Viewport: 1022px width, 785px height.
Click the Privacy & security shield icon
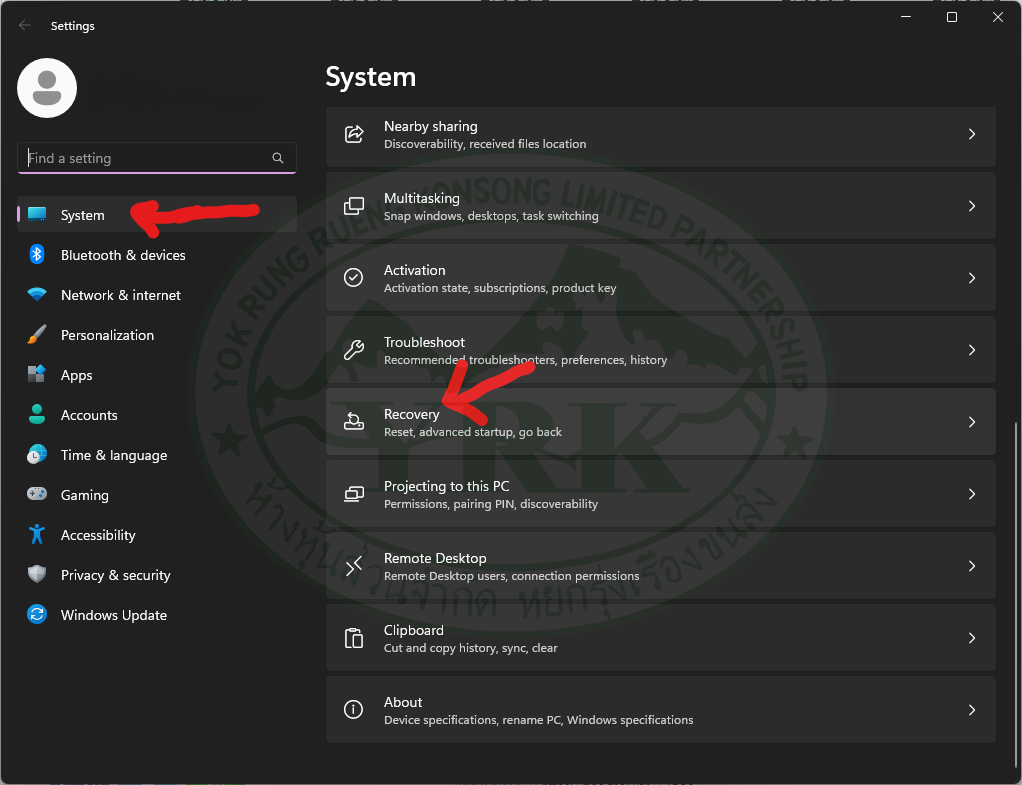[37, 574]
